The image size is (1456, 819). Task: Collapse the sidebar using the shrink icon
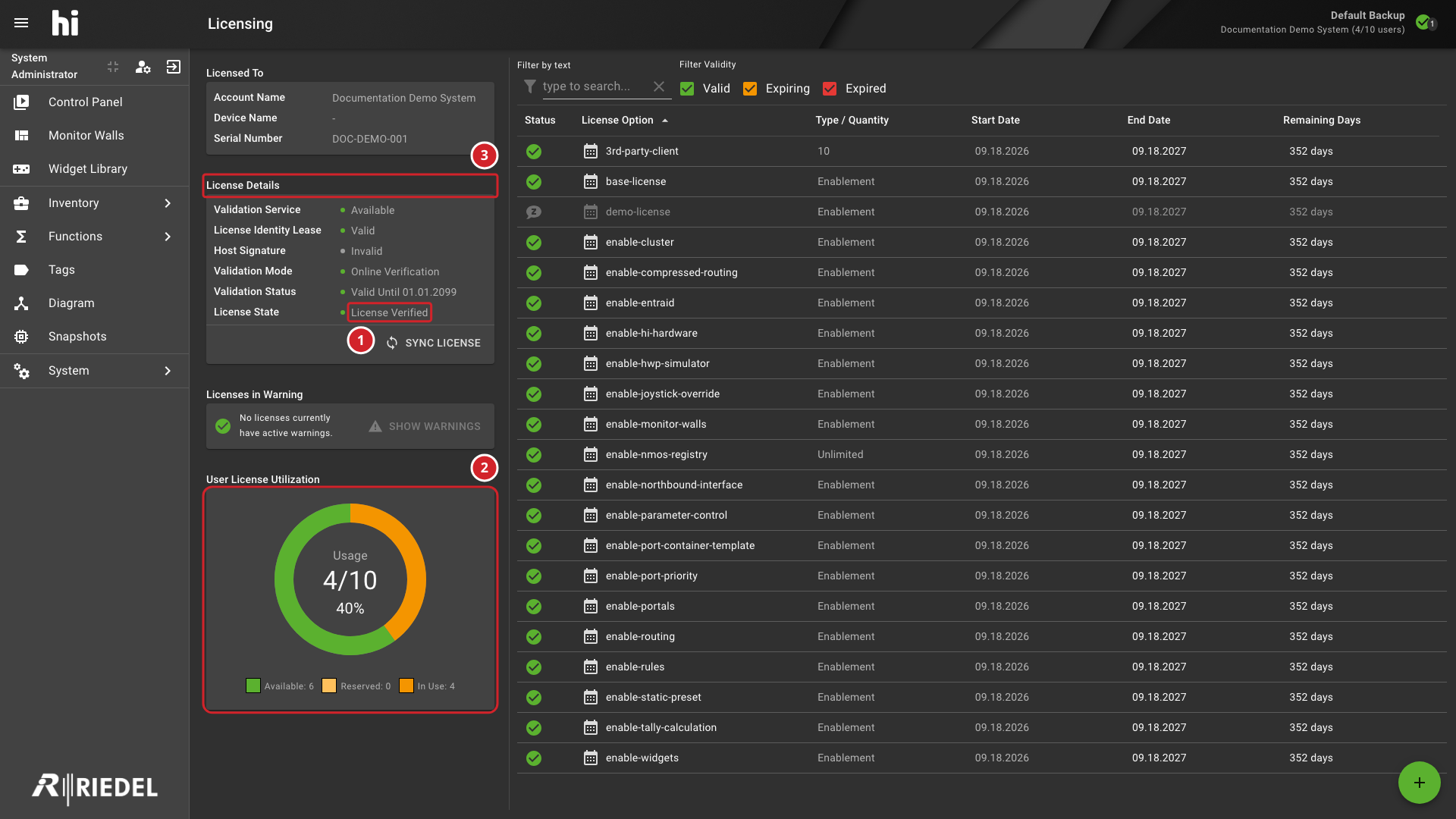pos(113,67)
